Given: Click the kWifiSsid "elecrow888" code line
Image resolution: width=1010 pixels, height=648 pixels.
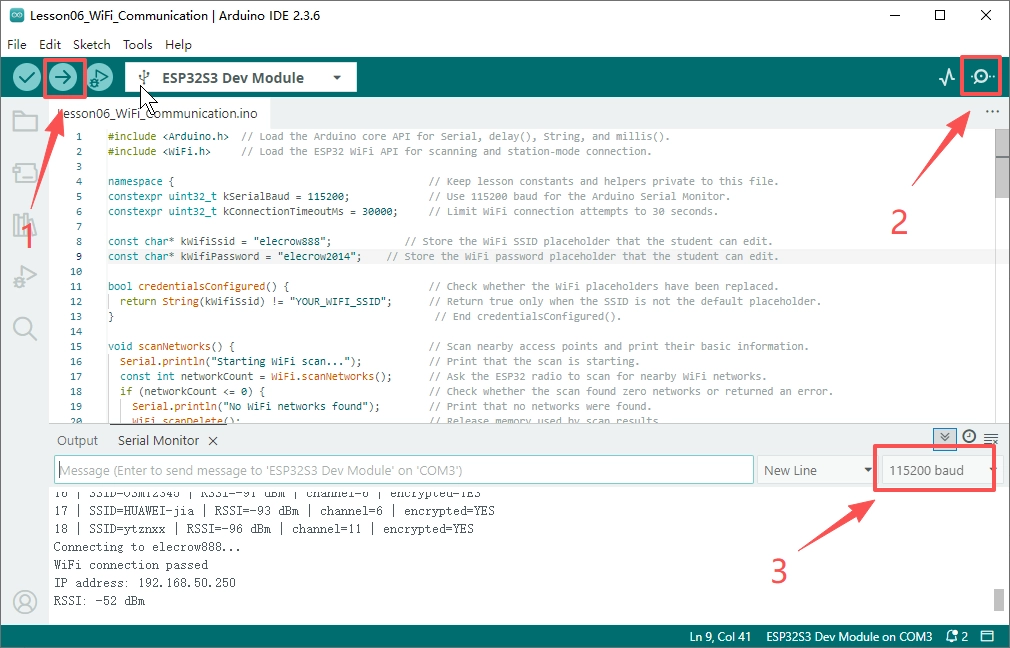Looking at the screenshot, I should (219, 242).
